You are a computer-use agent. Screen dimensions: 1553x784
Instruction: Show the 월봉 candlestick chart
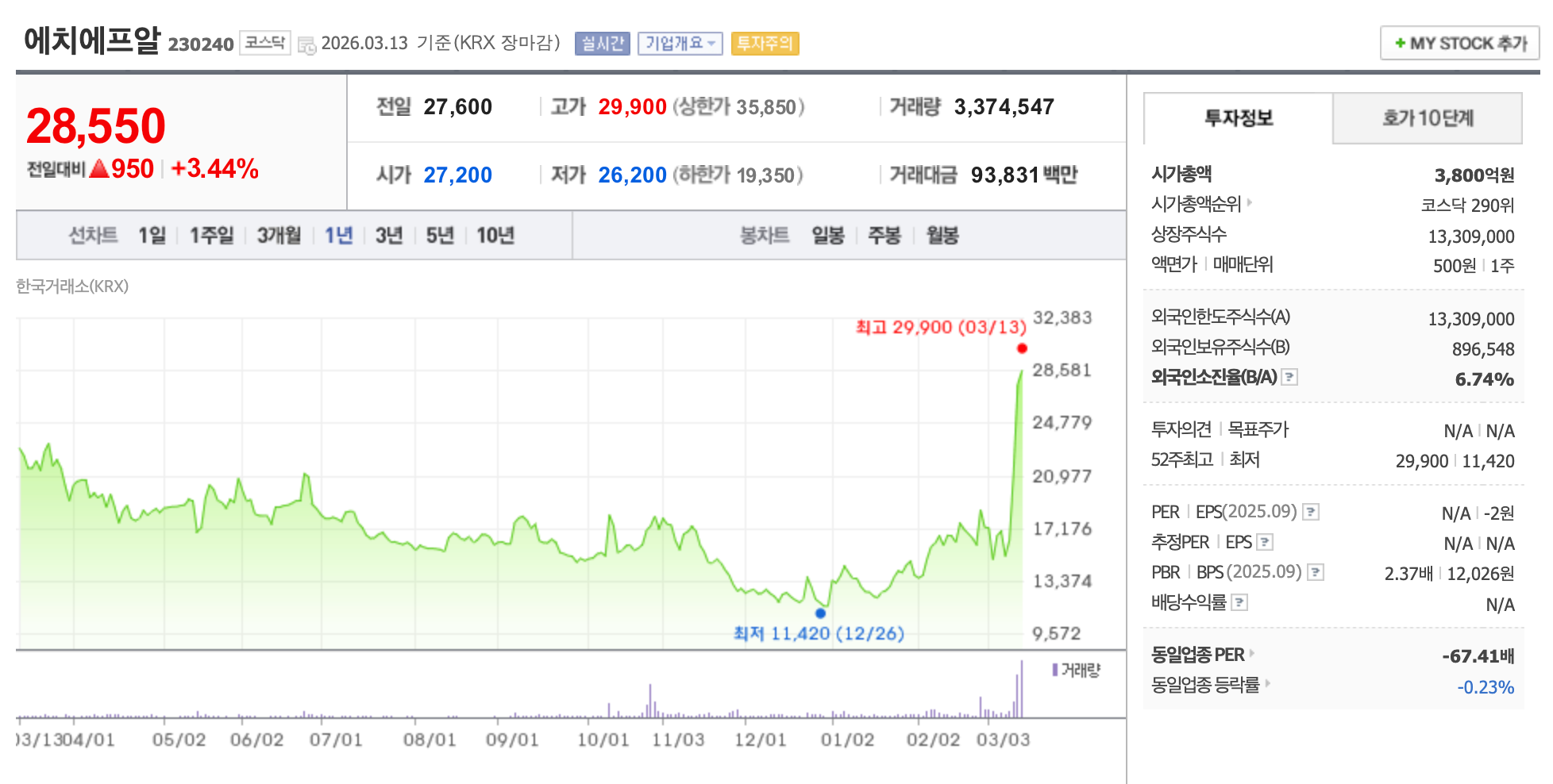(x=942, y=235)
